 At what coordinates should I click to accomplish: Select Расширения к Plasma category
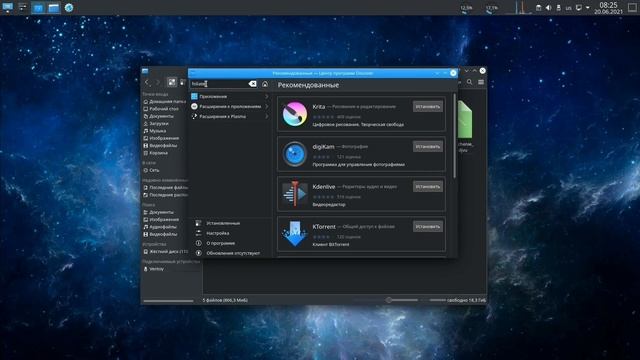click(231, 116)
